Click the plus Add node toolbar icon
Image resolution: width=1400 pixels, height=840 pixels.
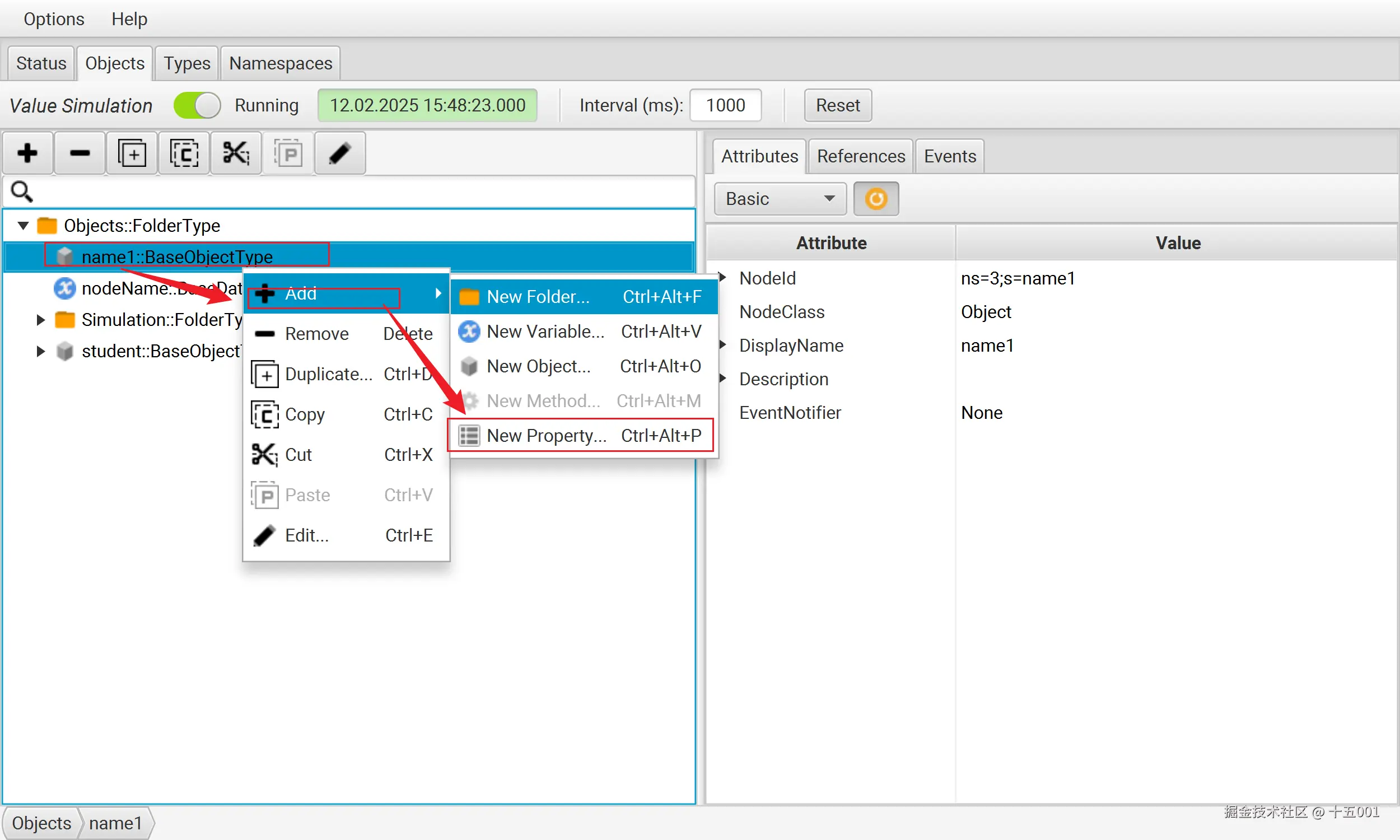[28, 153]
